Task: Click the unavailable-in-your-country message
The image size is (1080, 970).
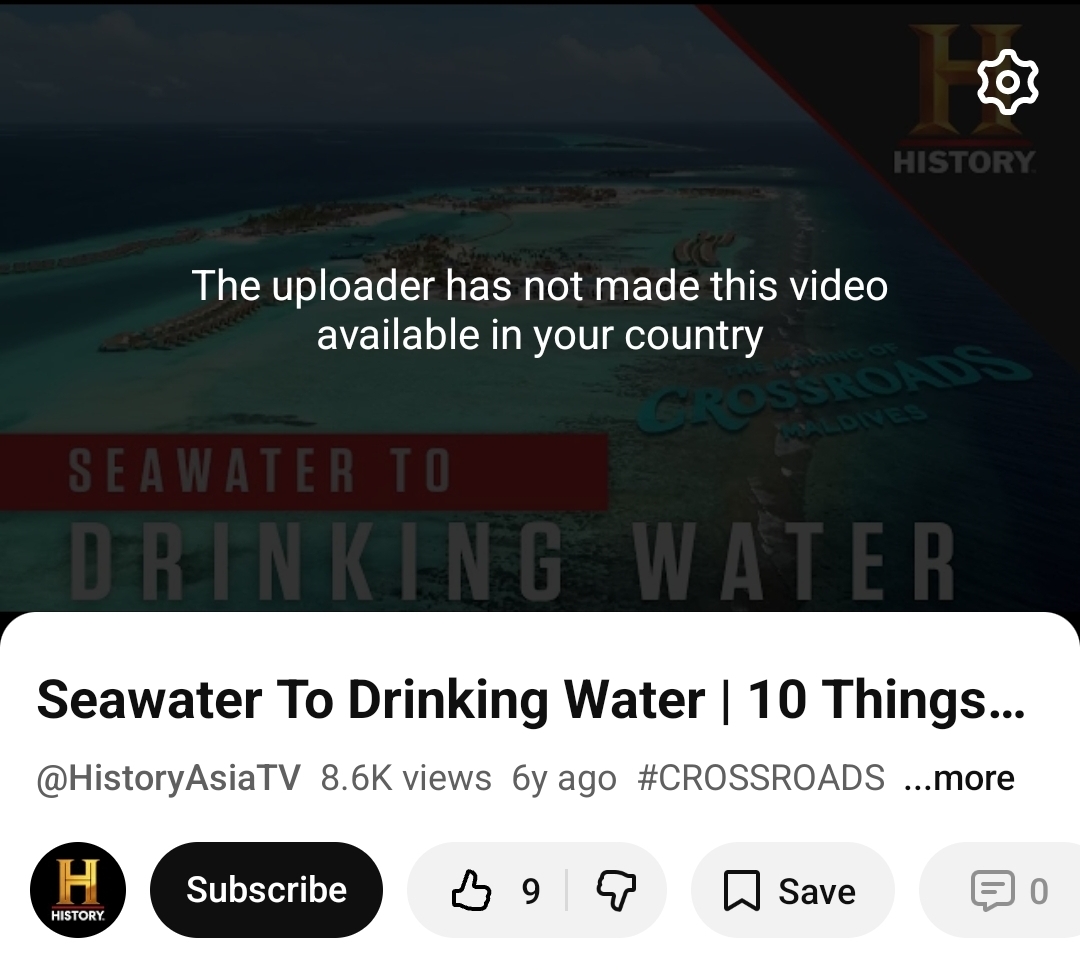Action: 540,310
